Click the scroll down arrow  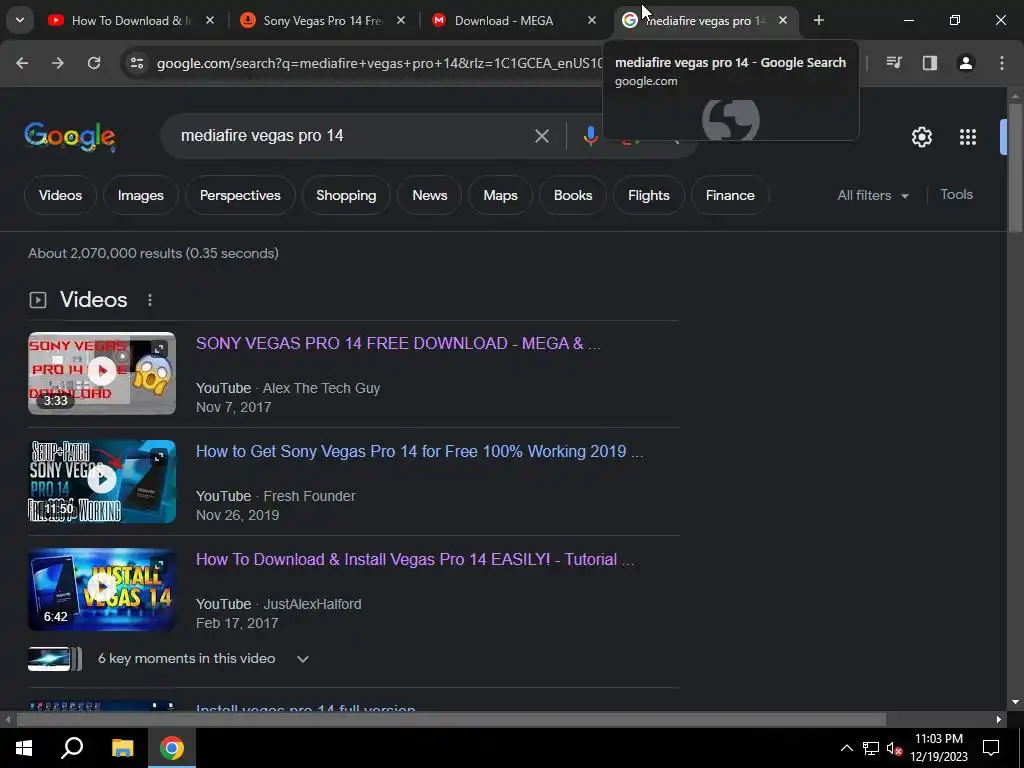1015,702
